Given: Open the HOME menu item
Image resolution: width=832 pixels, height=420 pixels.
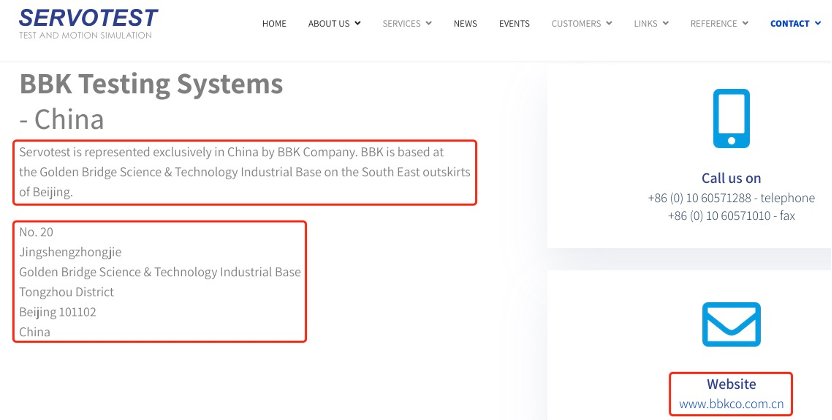Looking at the screenshot, I should coord(274,23).
